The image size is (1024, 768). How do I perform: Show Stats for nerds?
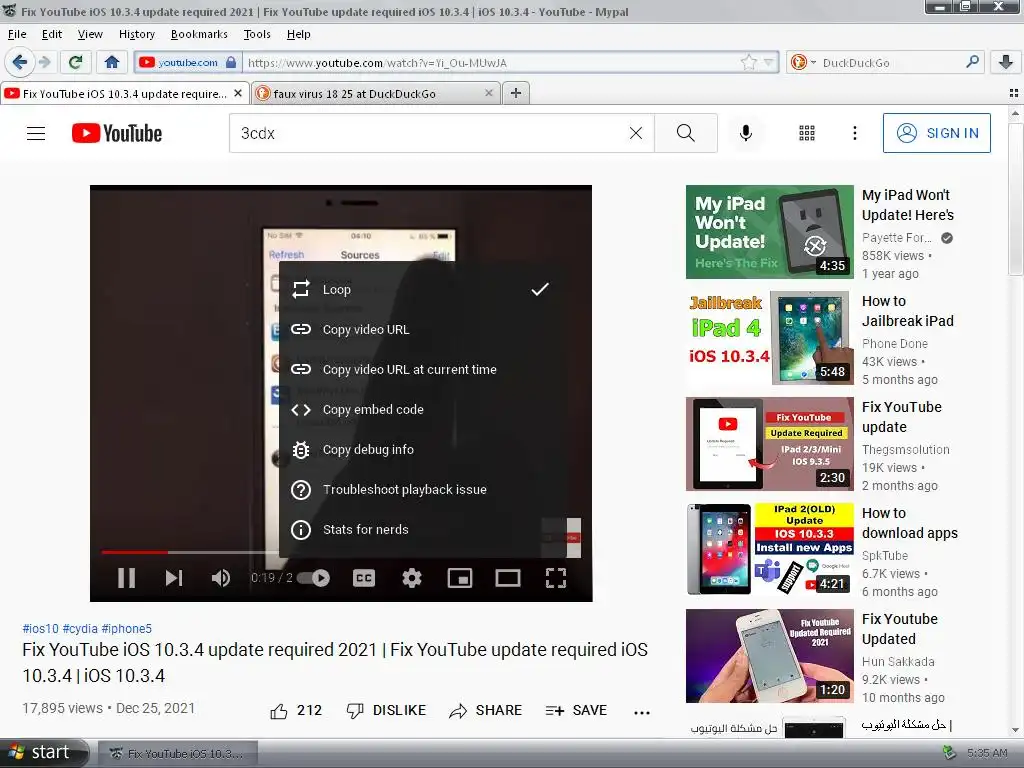[421, 529]
